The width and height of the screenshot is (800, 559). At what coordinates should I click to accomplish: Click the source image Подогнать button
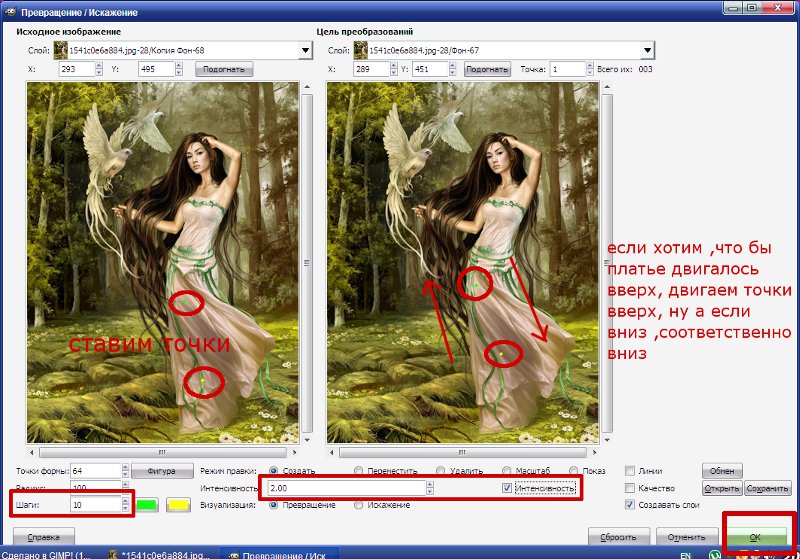click(224, 69)
